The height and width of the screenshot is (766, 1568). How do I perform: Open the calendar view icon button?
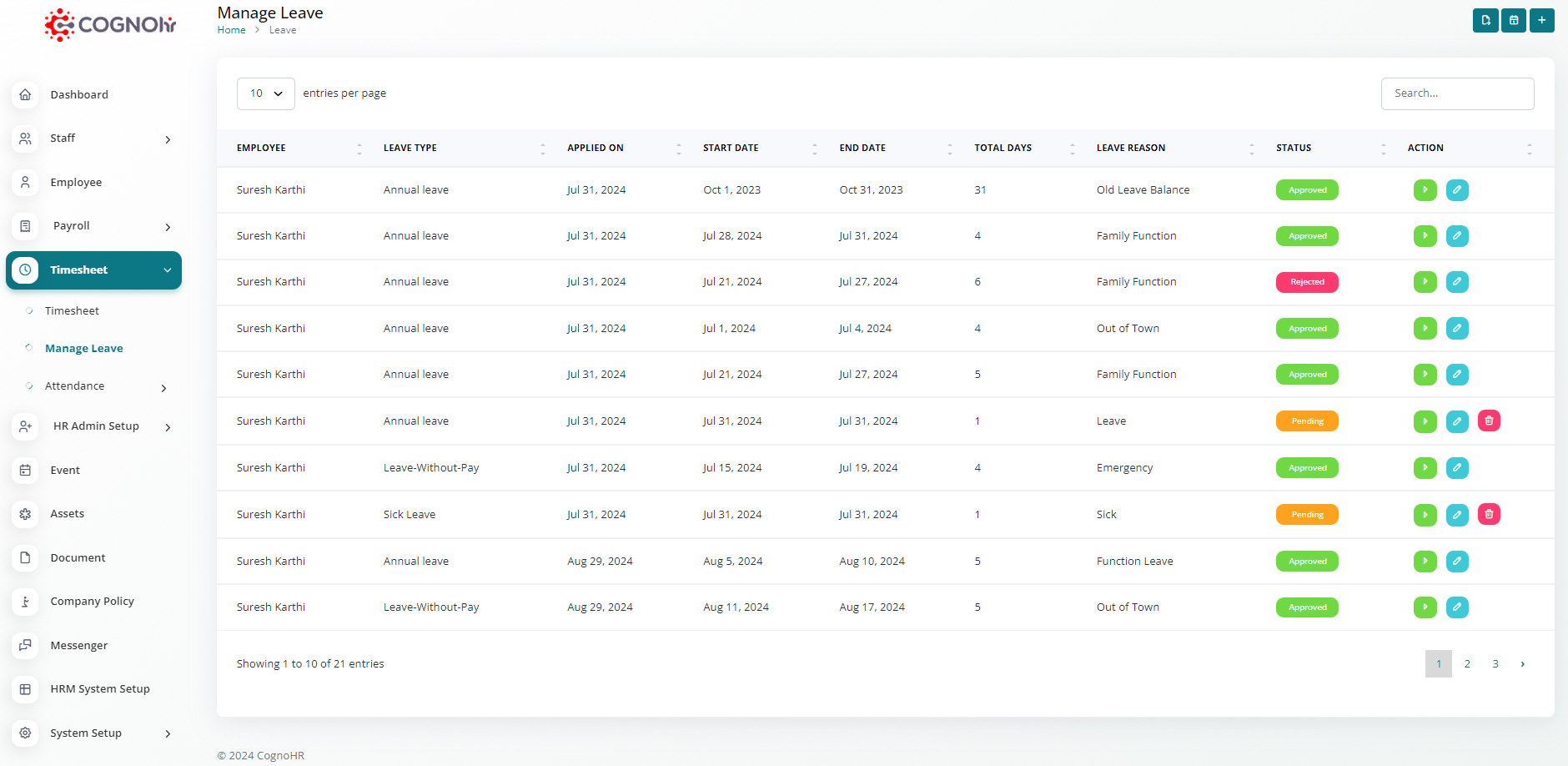[1513, 20]
